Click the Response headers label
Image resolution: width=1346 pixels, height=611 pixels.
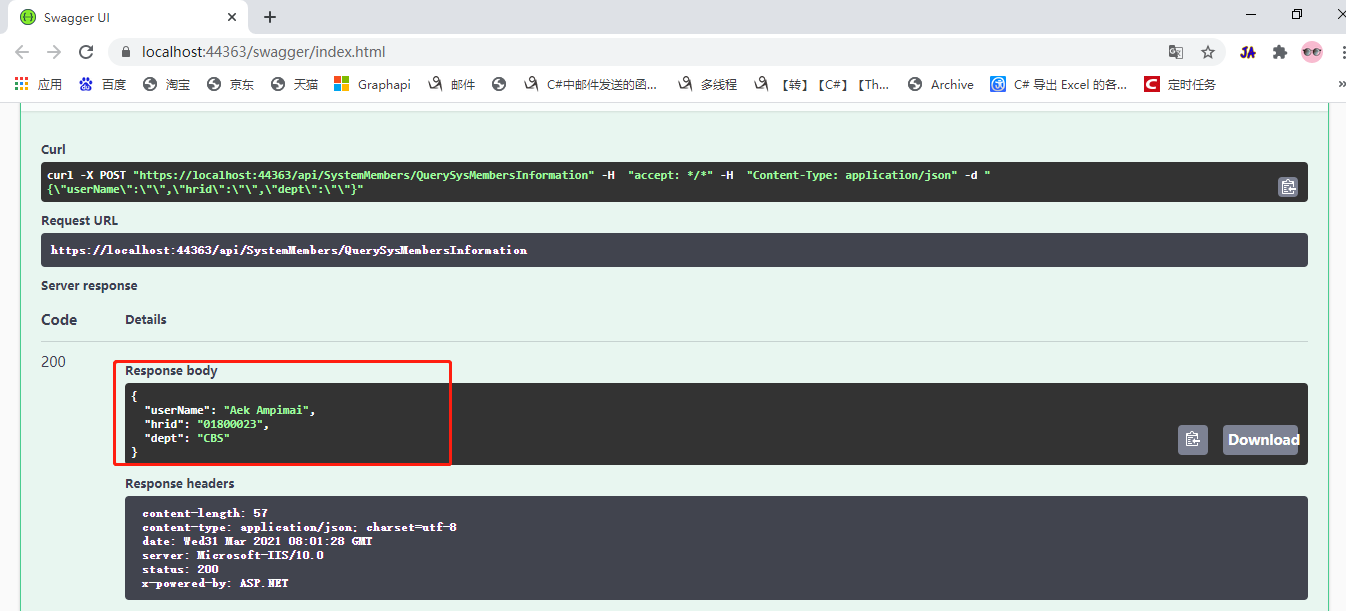click(x=180, y=483)
